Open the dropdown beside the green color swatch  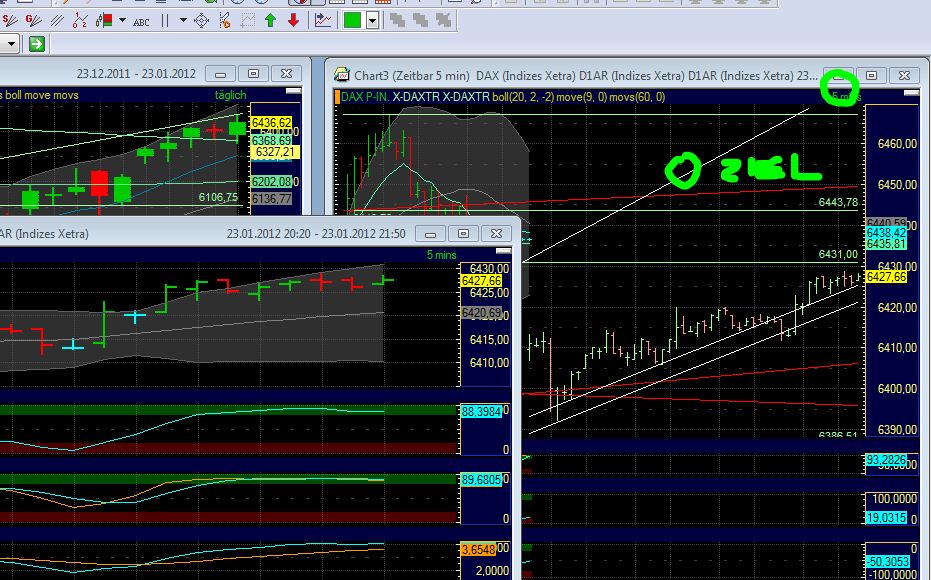tap(372, 20)
